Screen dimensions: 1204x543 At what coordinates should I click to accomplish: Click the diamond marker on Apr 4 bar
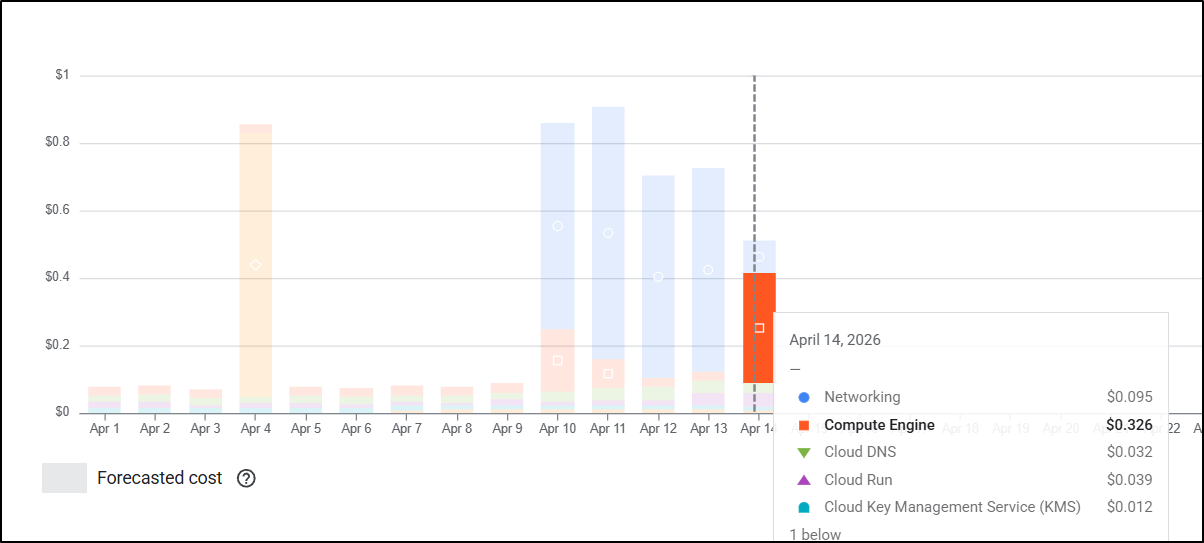(256, 265)
